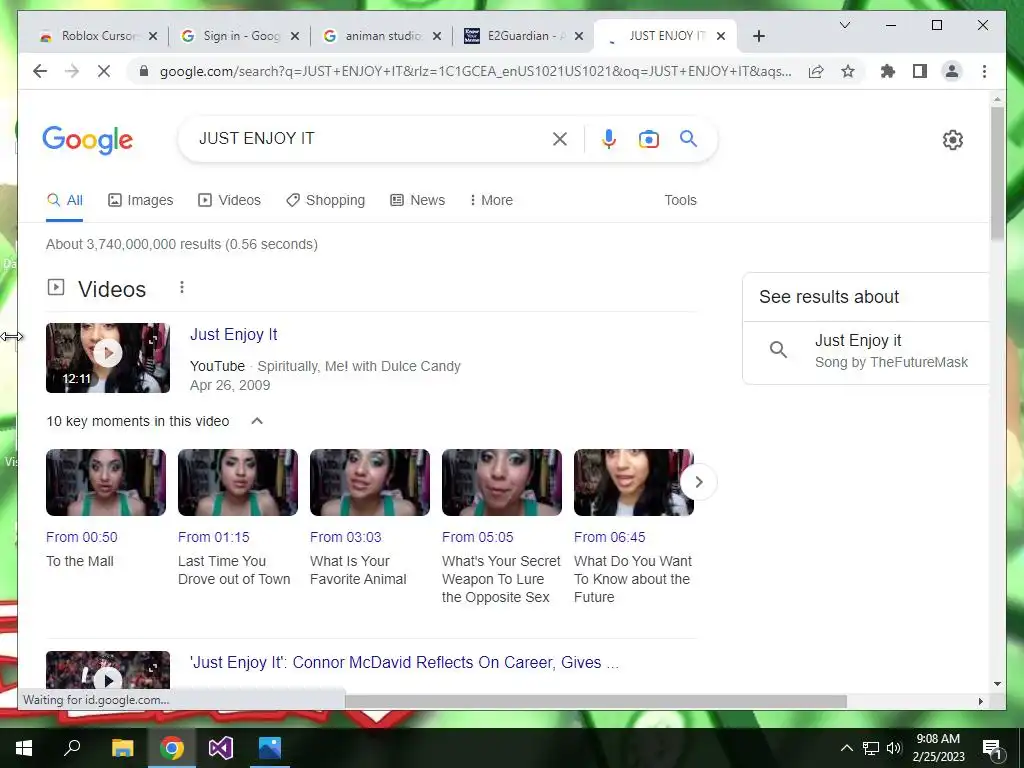Click the Chrome tab search chevron
The width and height of the screenshot is (1024, 768).
coord(844,25)
